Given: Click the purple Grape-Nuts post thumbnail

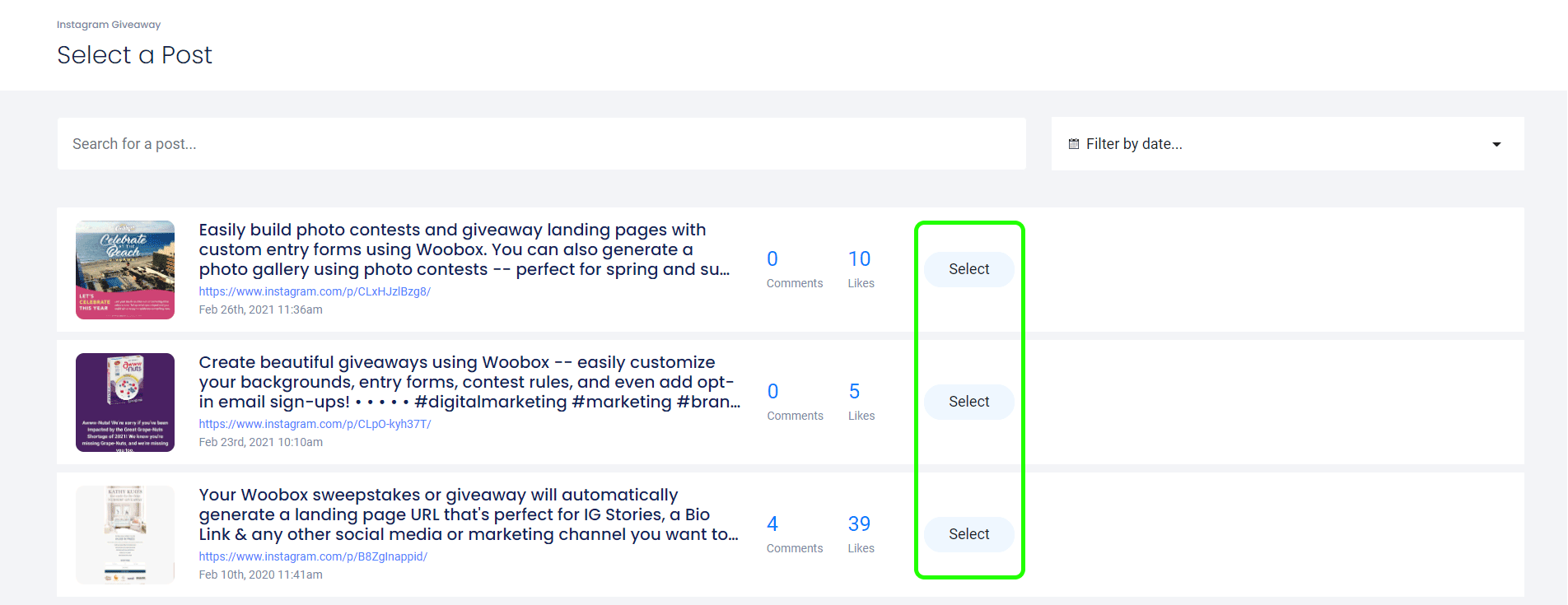Looking at the screenshot, I should pos(125,403).
